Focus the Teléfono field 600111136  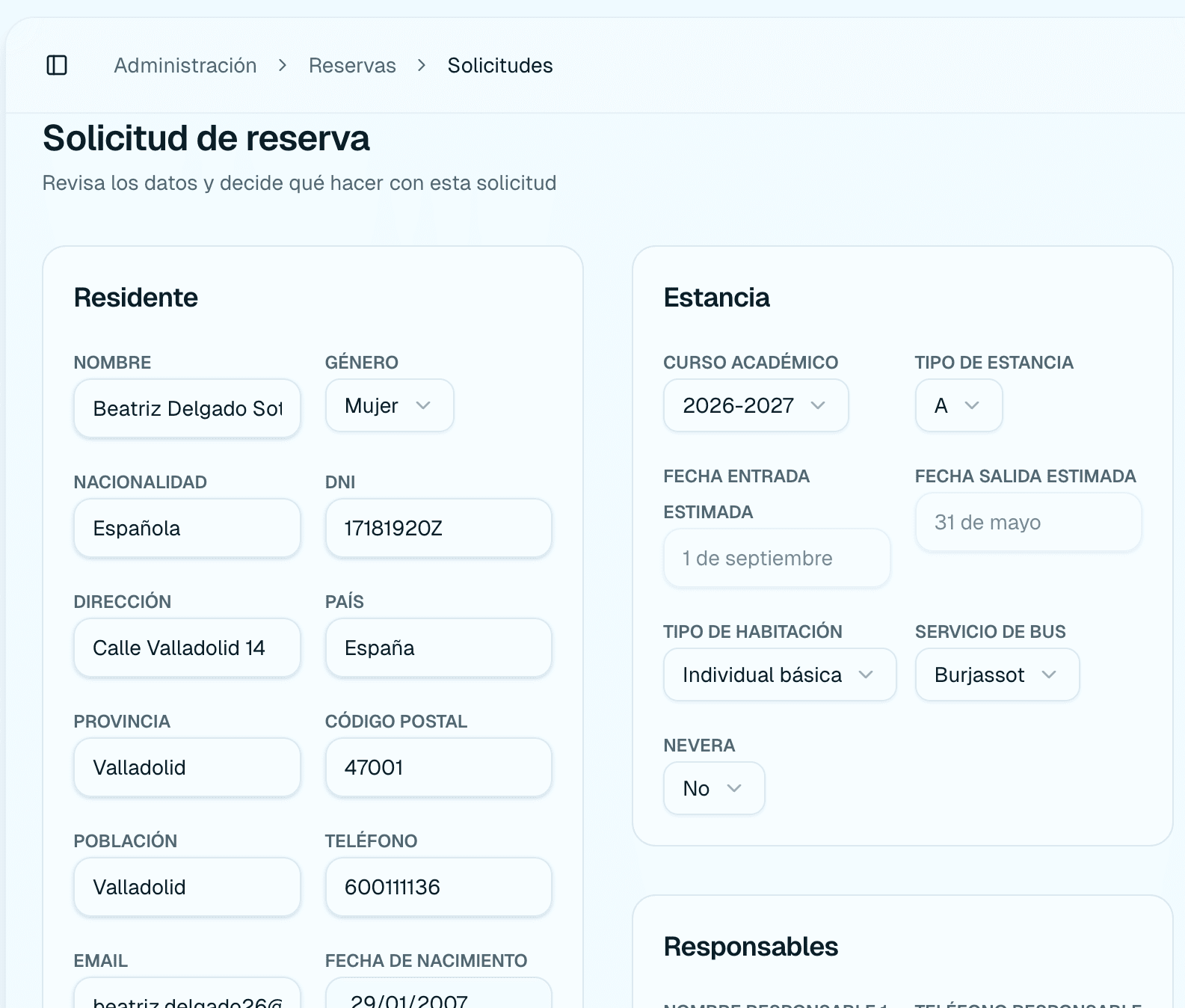[x=438, y=888]
